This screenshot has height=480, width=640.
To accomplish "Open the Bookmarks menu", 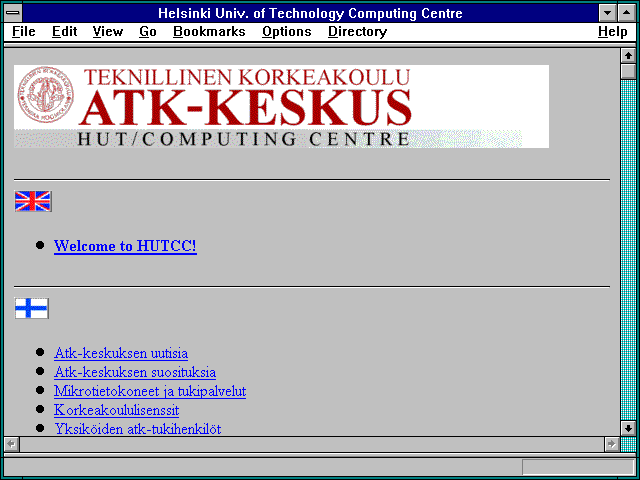I will pyautogui.click(x=209, y=31).
